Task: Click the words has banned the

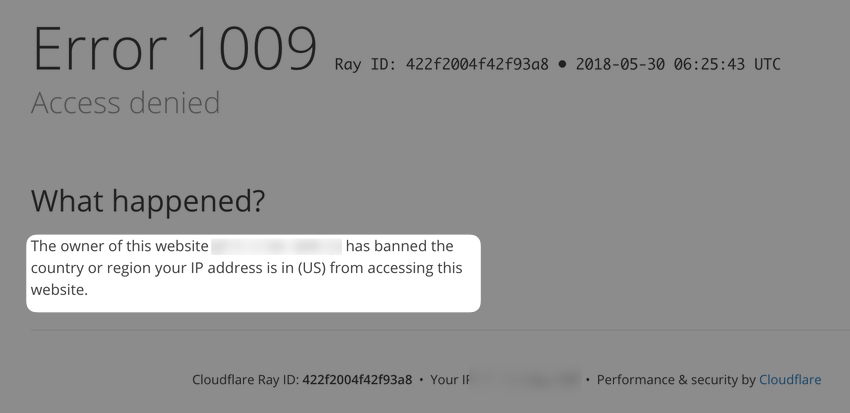Action: 400,246
